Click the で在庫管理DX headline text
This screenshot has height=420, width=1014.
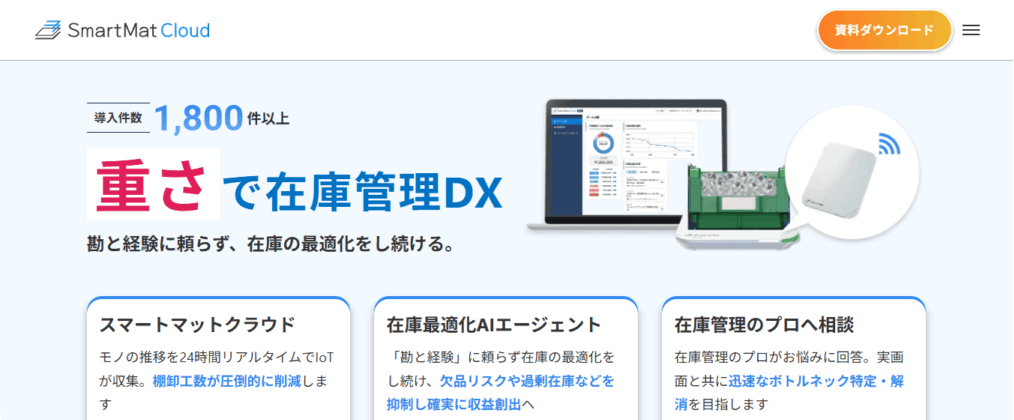362,192
